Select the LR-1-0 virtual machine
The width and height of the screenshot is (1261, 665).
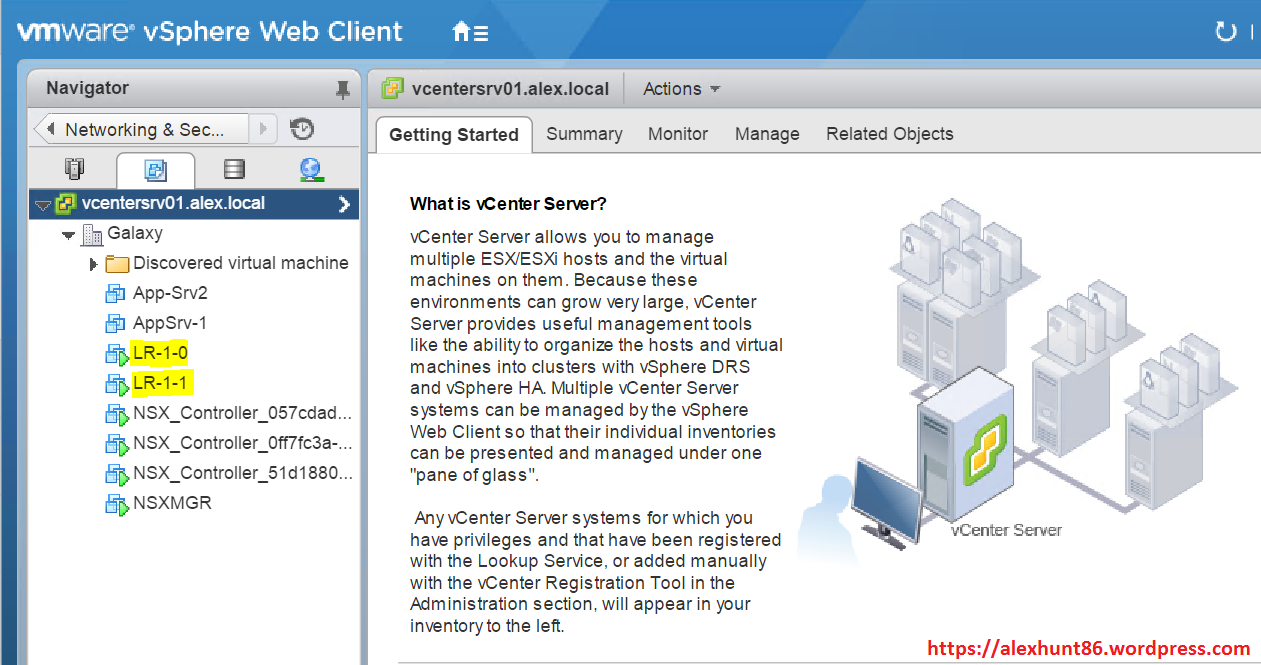(x=160, y=353)
